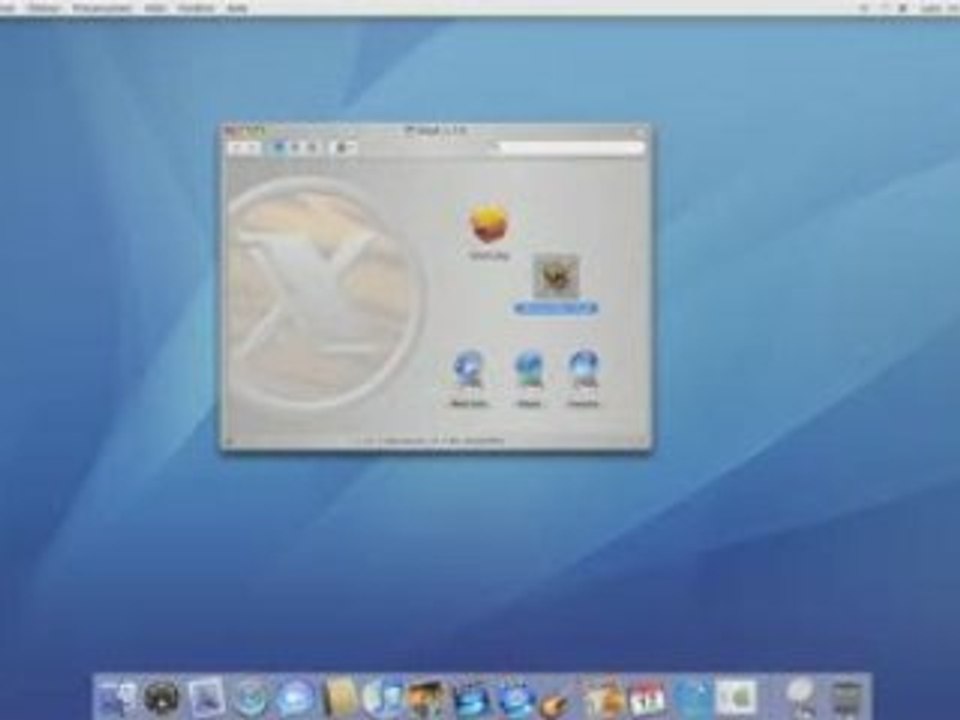The height and width of the screenshot is (720, 960).
Task: Open Address Book brown book Dock icon
Action: click(x=340, y=697)
